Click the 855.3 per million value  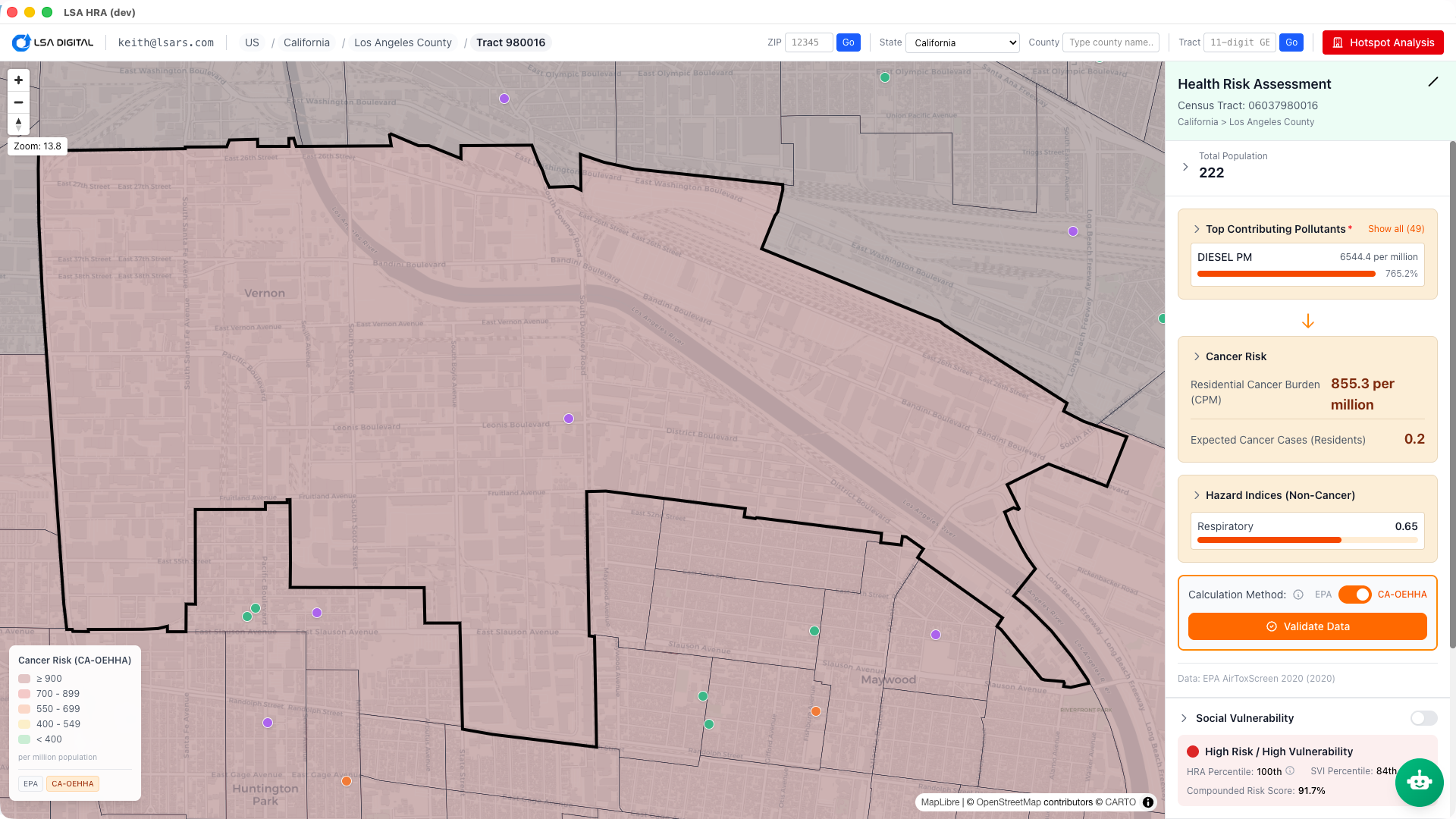coord(1363,394)
